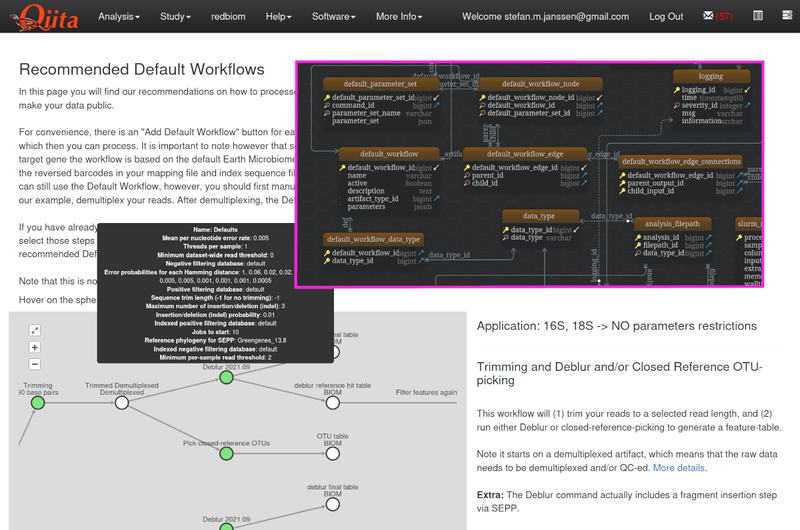This screenshot has width=800, height=530.
Task: Click the data_type table header in schema
Action: coord(540,216)
